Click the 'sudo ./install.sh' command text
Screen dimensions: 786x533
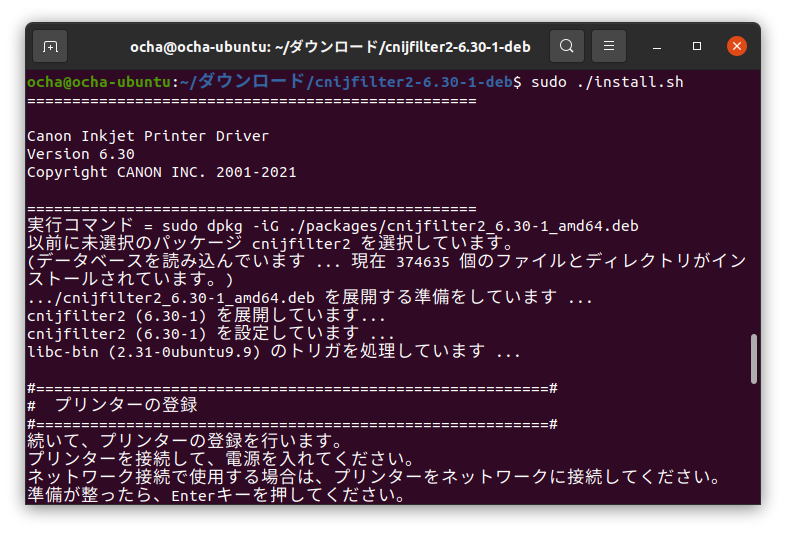point(607,82)
